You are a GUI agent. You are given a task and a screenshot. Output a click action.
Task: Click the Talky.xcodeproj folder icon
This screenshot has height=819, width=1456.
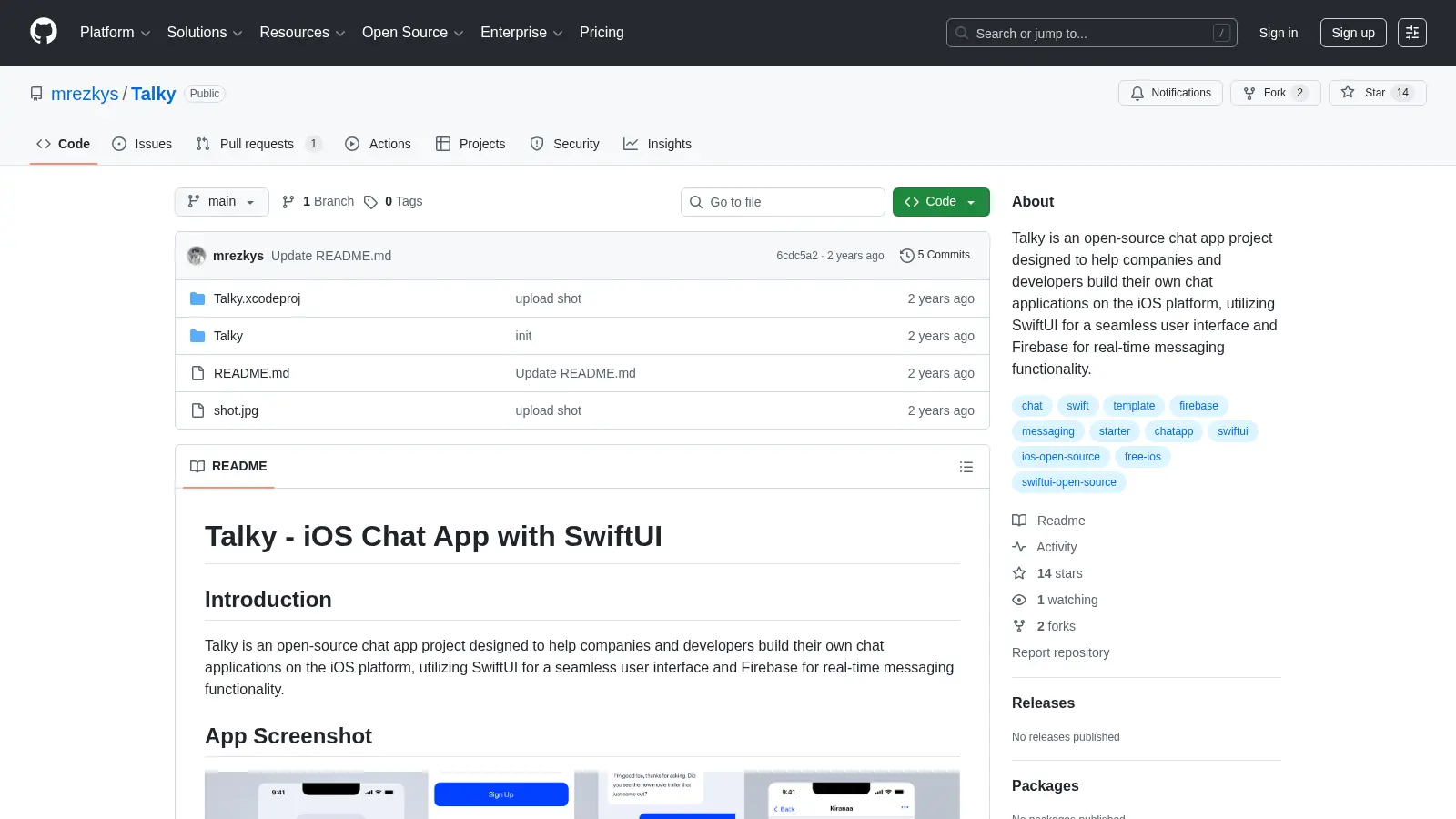coord(197,298)
